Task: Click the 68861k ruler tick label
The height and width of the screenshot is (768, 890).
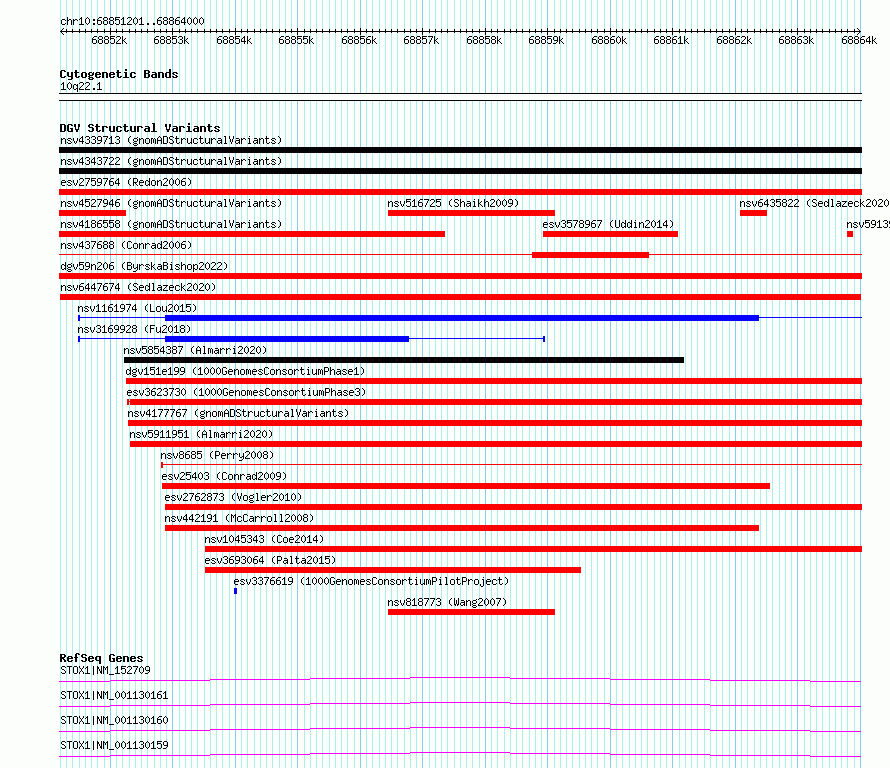Action: tap(671, 40)
